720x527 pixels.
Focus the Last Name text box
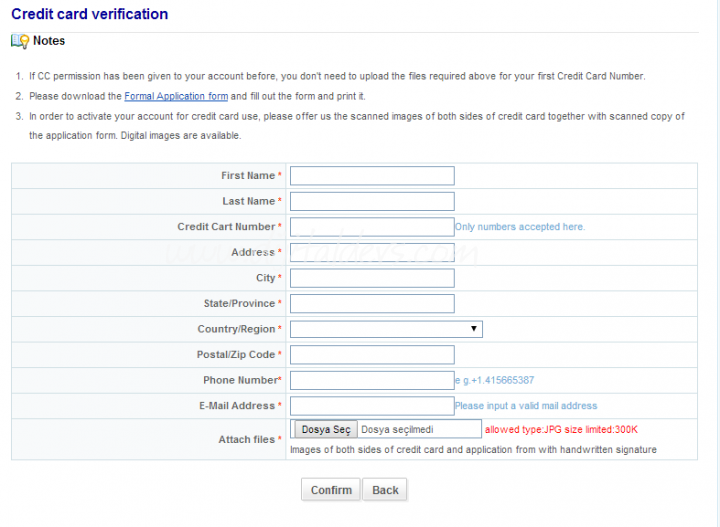371,201
